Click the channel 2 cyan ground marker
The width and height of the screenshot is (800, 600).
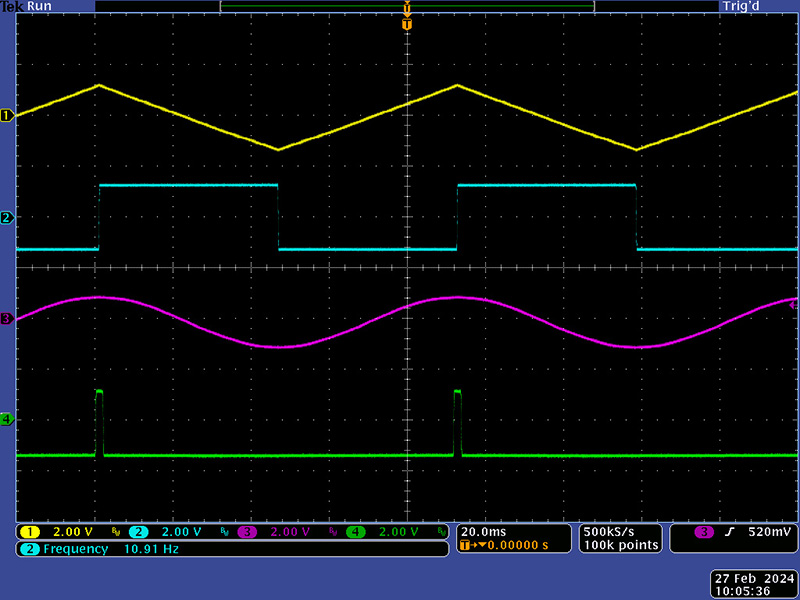coord(7,218)
